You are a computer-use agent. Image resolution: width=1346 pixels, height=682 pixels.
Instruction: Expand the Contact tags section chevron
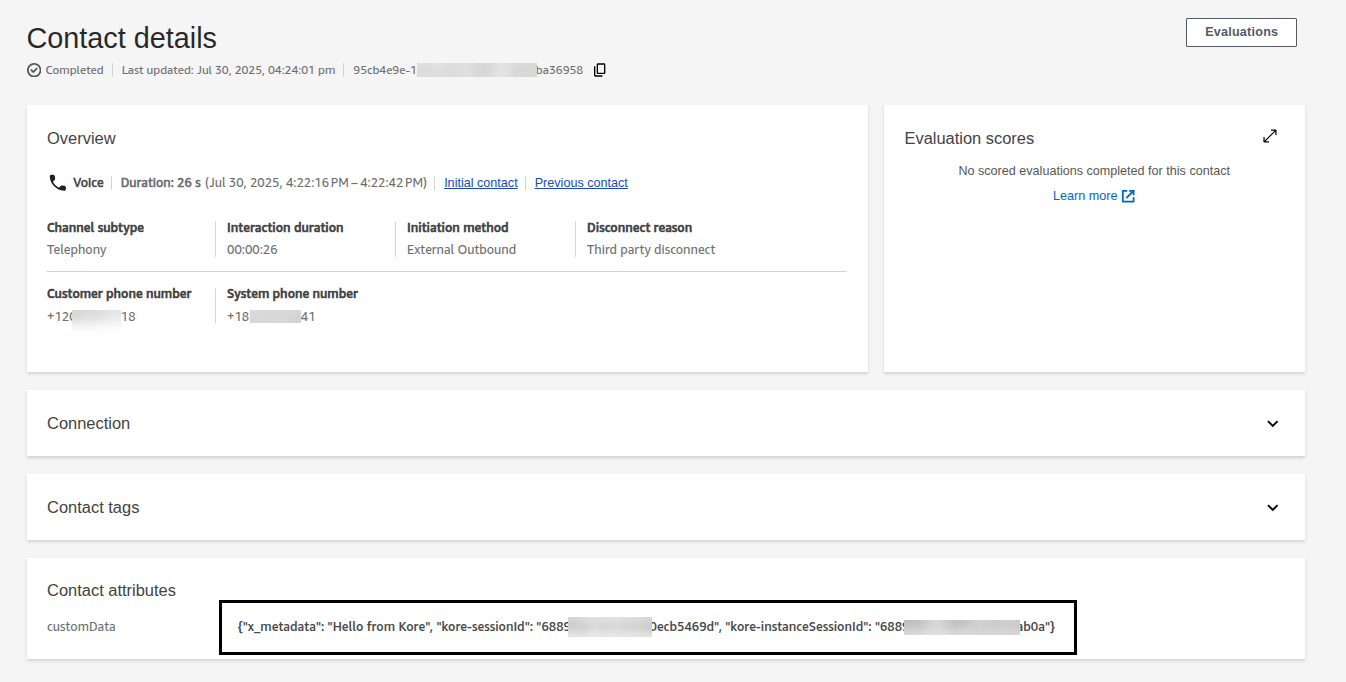[1272, 508]
